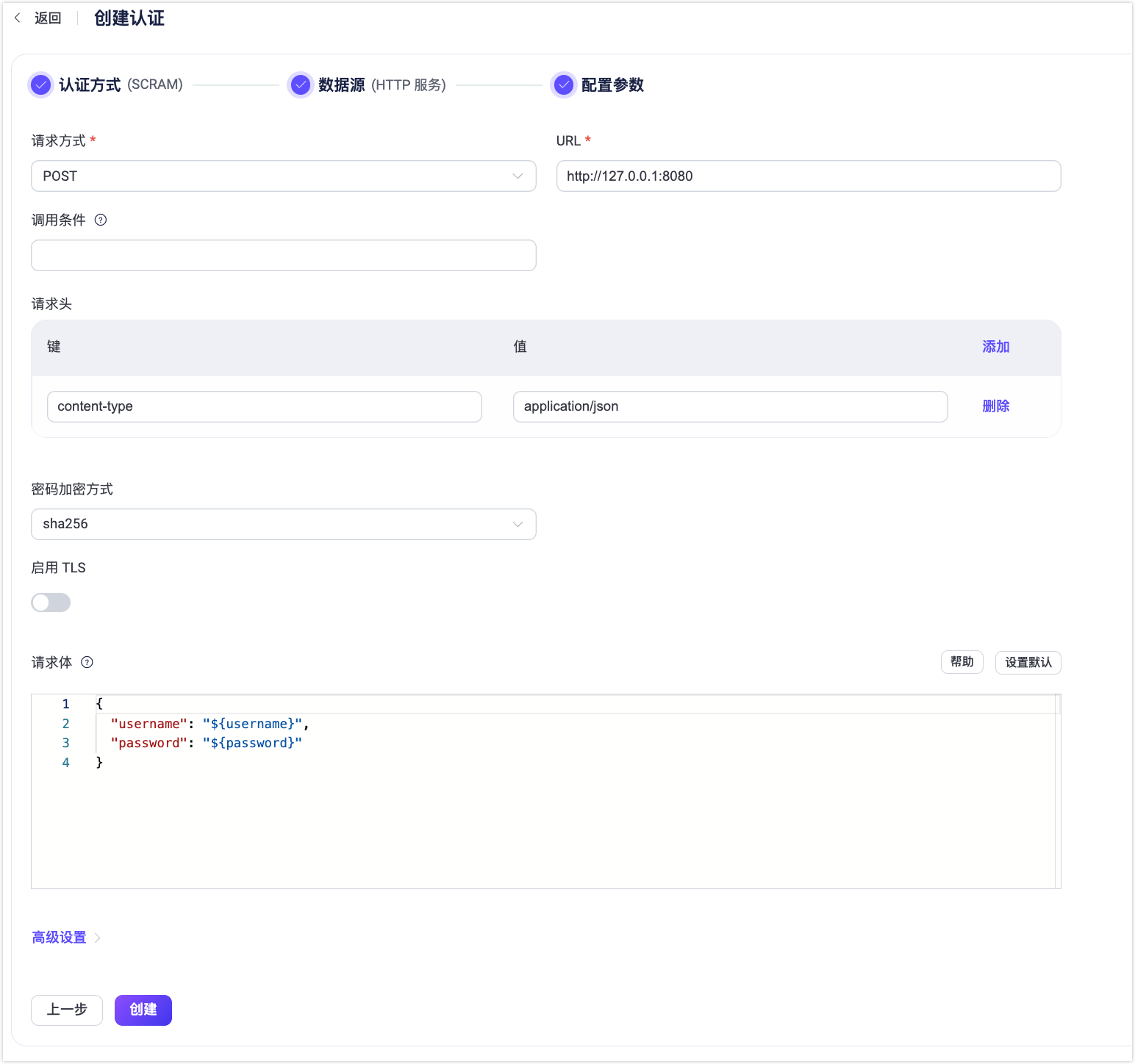Click the back arrow beside 返回
1135x1064 pixels.
click(17, 18)
